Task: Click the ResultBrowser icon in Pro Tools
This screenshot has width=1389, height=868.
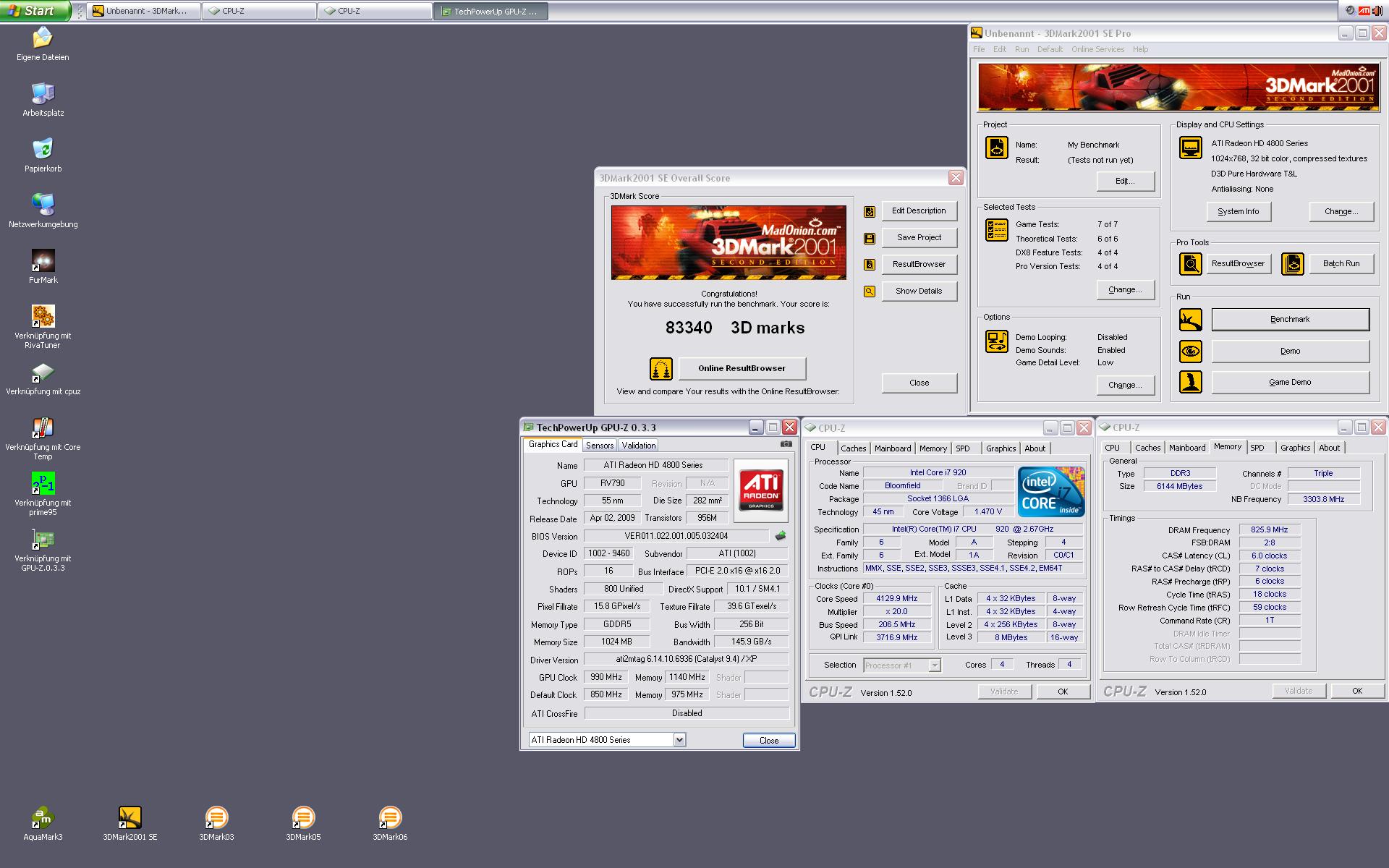Action: 1191,264
